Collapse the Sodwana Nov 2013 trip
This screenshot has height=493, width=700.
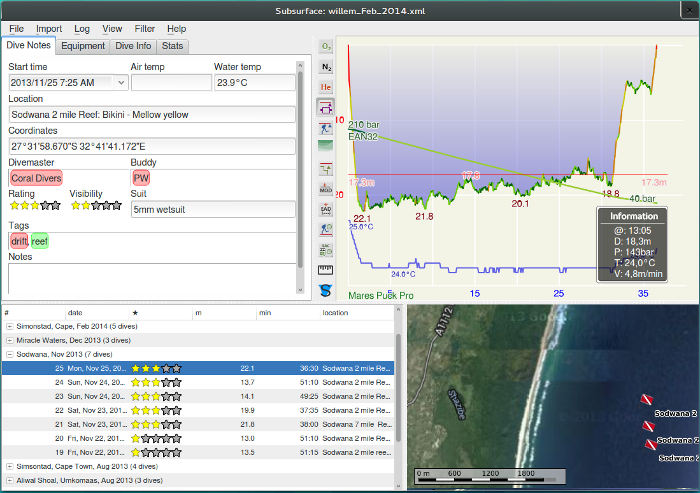[10, 354]
